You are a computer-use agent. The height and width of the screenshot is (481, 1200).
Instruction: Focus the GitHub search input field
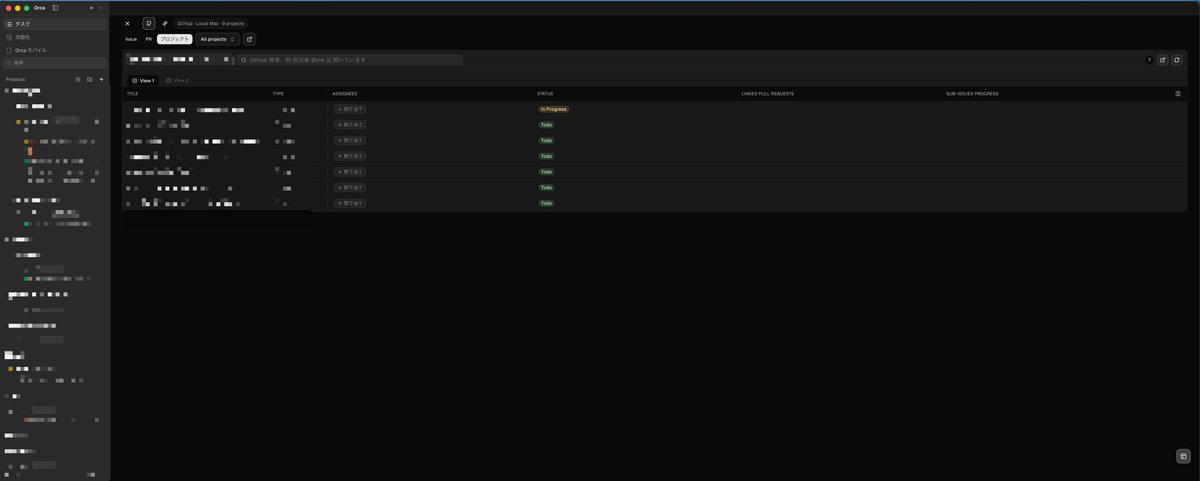[350, 60]
